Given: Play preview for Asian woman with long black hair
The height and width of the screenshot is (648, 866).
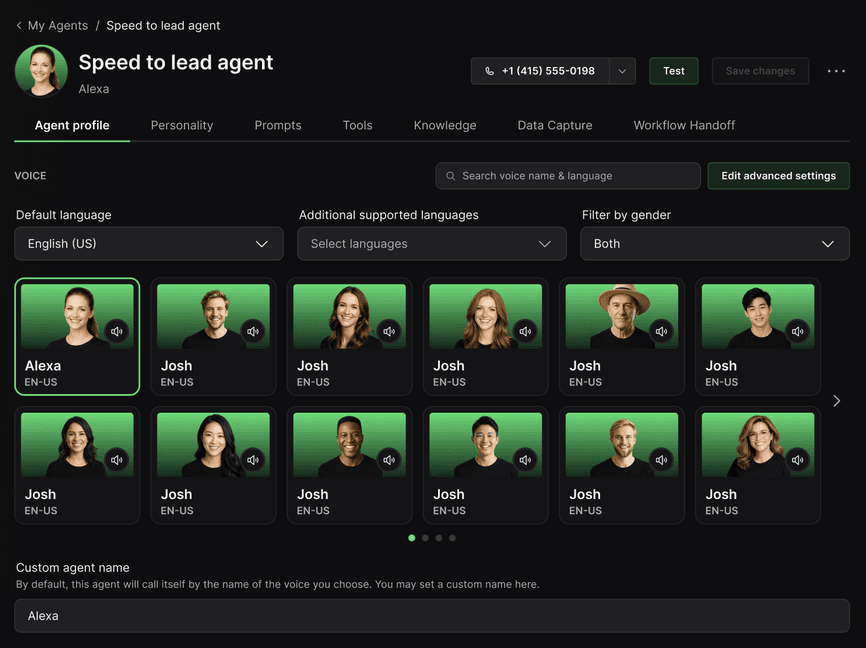Looking at the screenshot, I should coord(253,460).
